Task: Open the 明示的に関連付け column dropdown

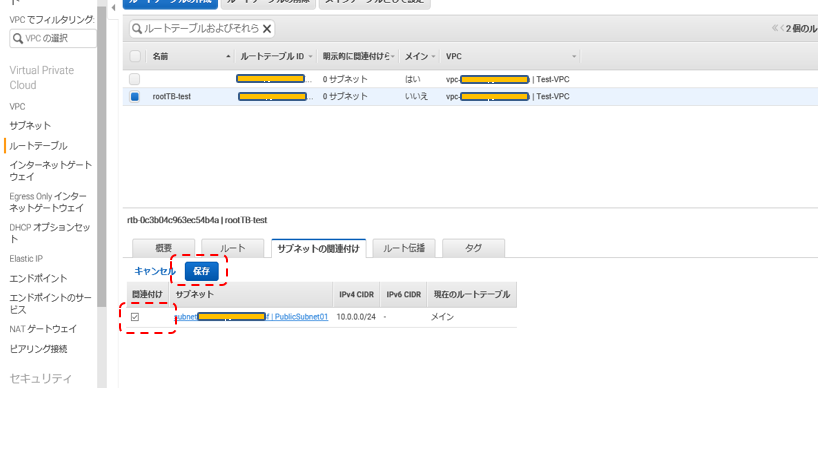Action: (393, 56)
